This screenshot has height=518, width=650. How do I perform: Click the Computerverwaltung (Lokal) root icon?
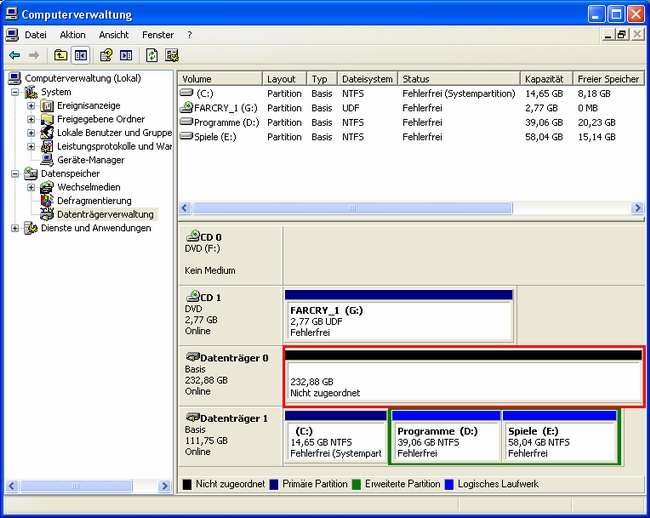point(15,78)
